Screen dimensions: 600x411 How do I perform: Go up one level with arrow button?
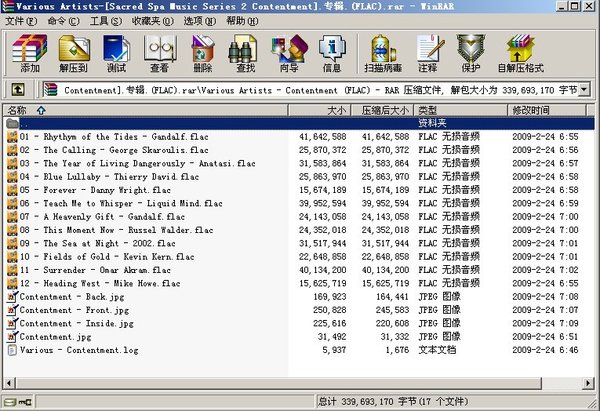(x=18, y=90)
